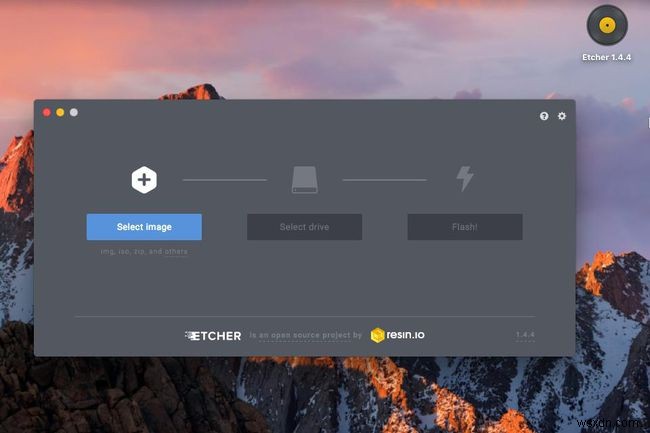
Task: Click the Flash! button
Action: [465, 227]
